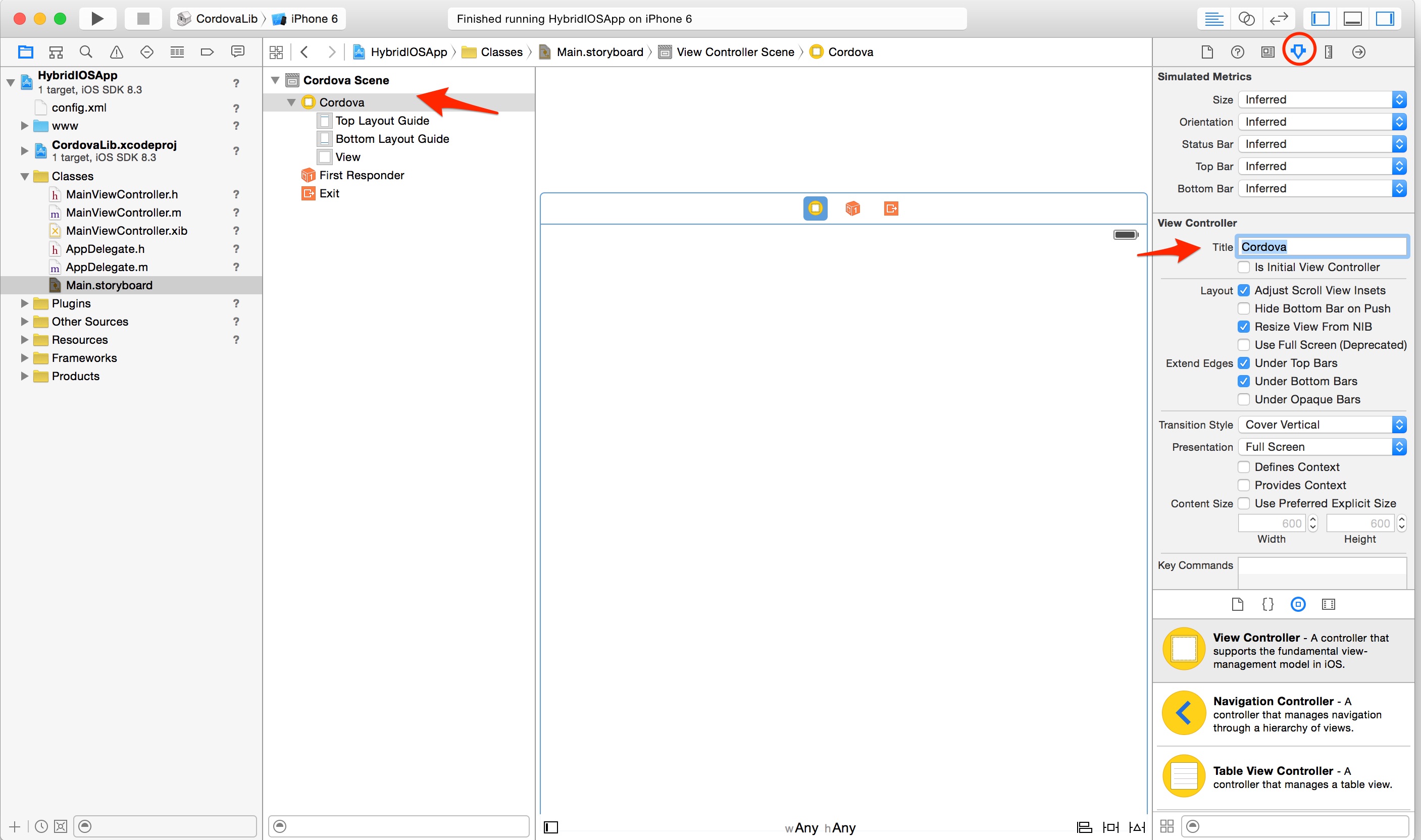
Task: Open the Identity inspector tab
Action: coord(1267,52)
